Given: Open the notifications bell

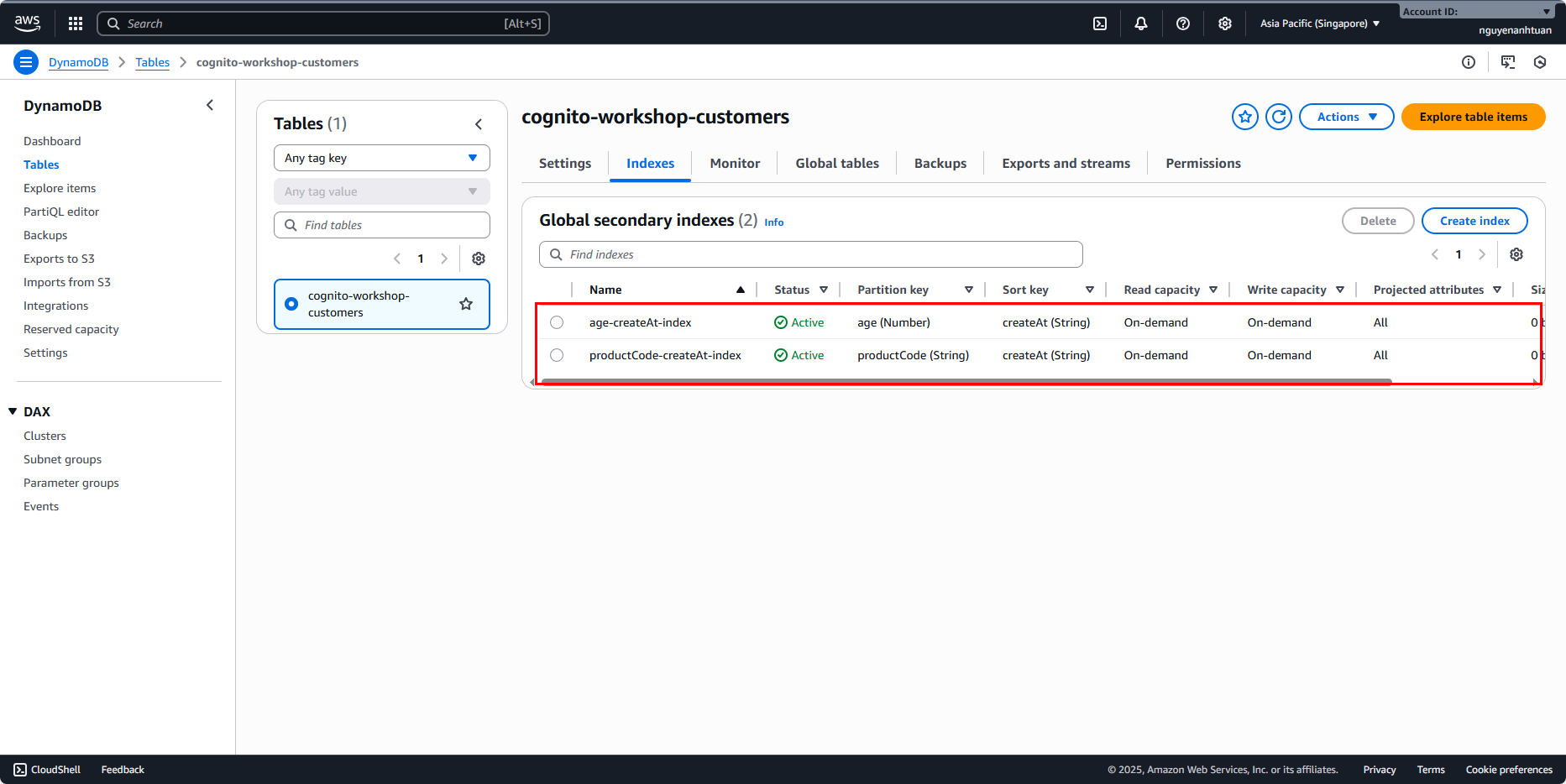Looking at the screenshot, I should coord(1140,24).
